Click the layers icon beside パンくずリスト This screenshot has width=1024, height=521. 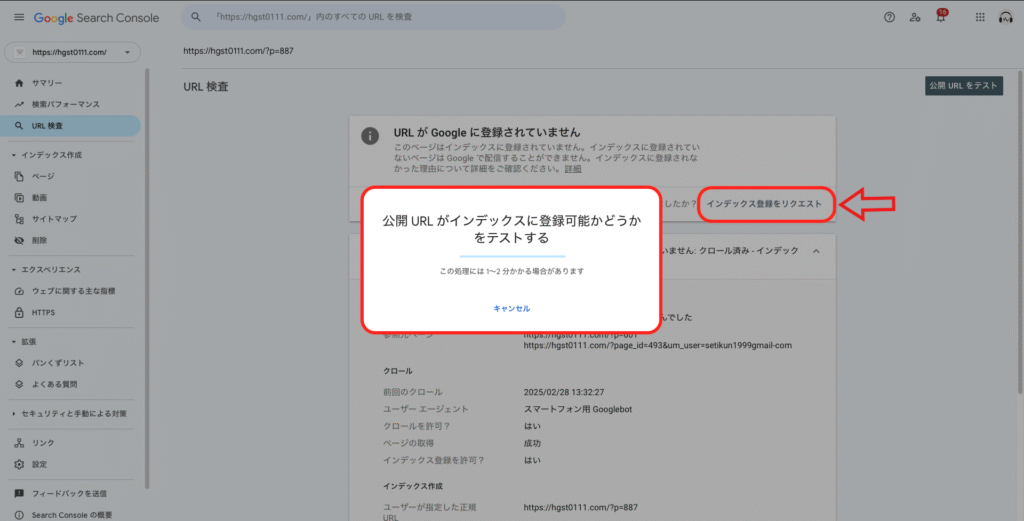click(x=19, y=363)
